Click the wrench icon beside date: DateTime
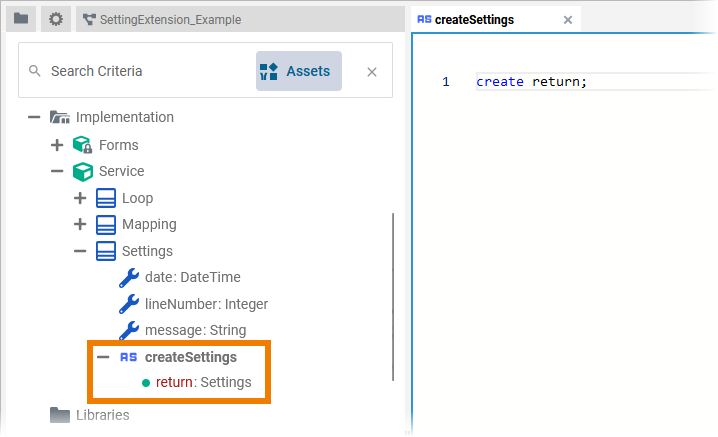 (x=129, y=277)
